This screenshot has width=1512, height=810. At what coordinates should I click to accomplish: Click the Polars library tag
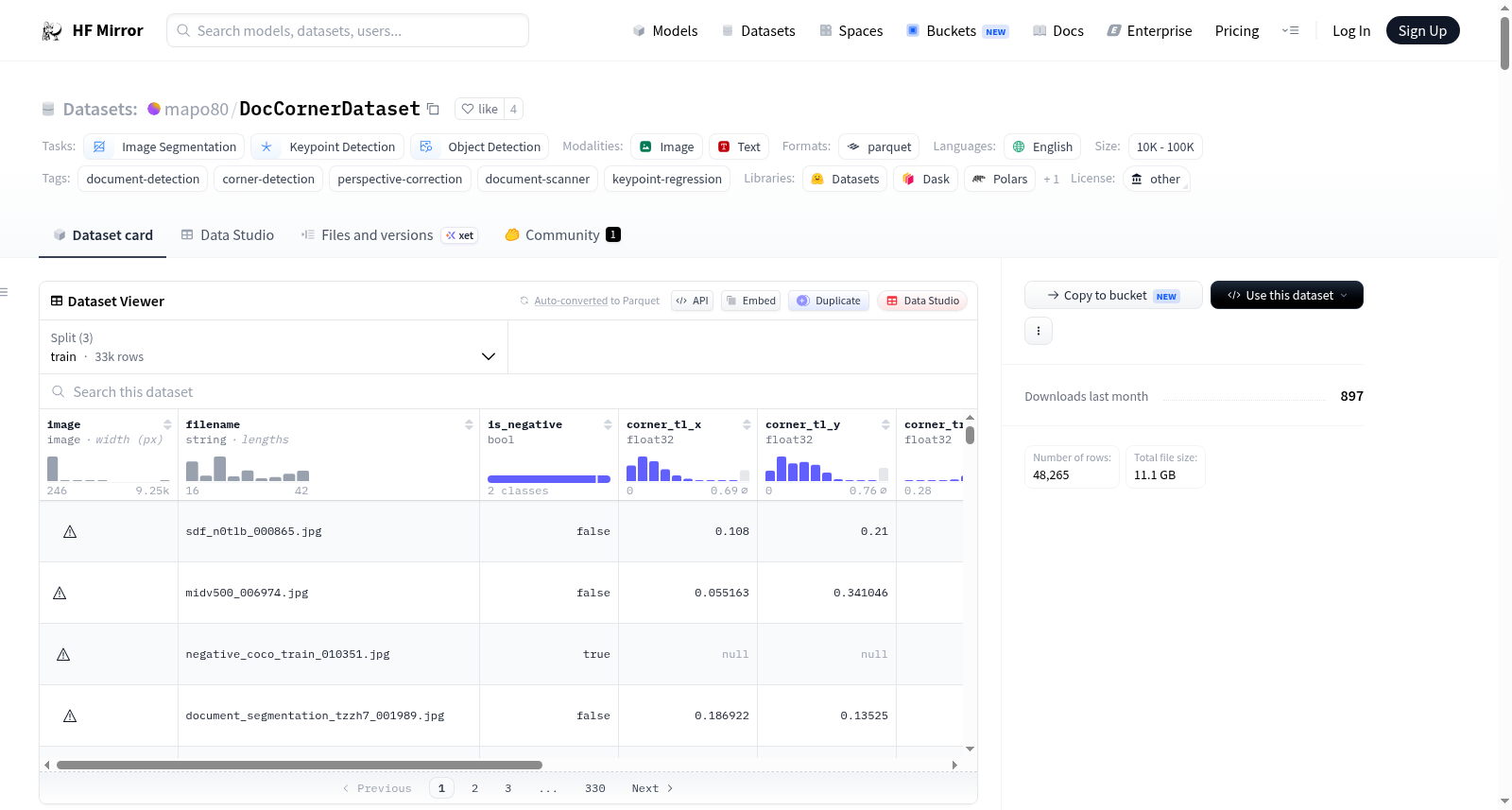[x=1000, y=179]
